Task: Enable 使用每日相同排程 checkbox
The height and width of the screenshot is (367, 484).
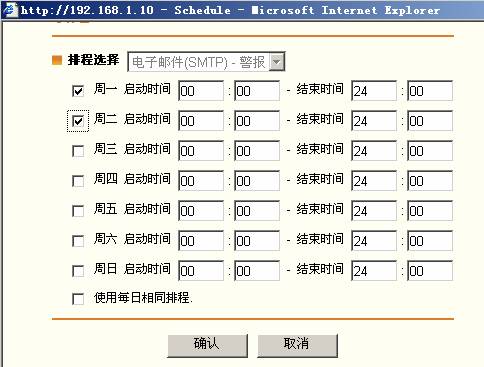Action: [x=78, y=298]
